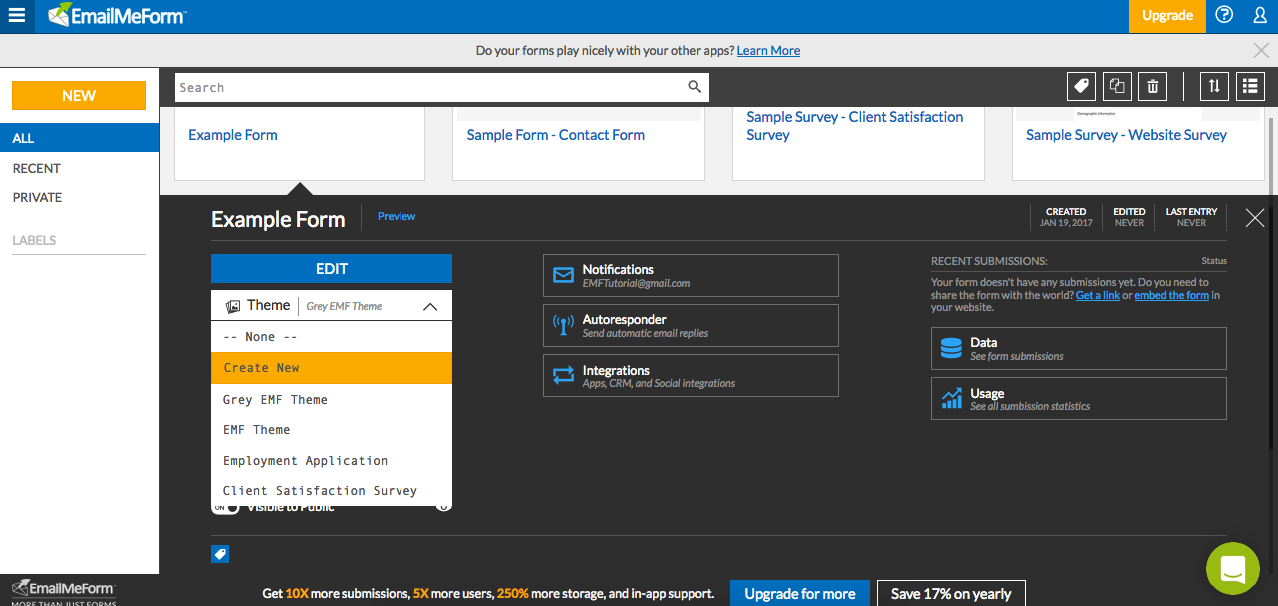This screenshot has width=1278, height=606.
Task: Click the blue EDIT button
Action: [331, 269]
